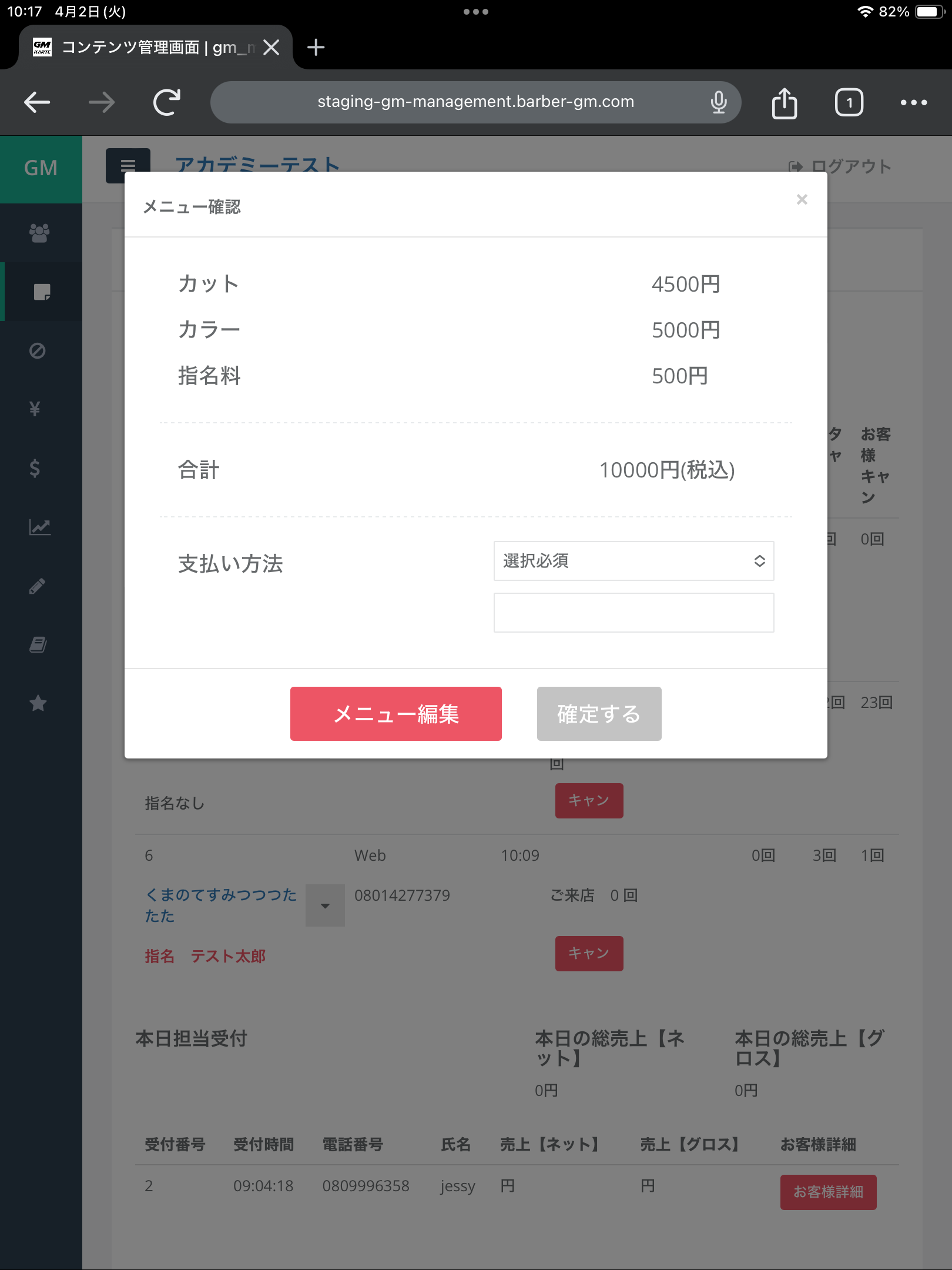Open the 支払い方法 選択必須 dropdown
This screenshot has width=952, height=1270.
click(633, 561)
